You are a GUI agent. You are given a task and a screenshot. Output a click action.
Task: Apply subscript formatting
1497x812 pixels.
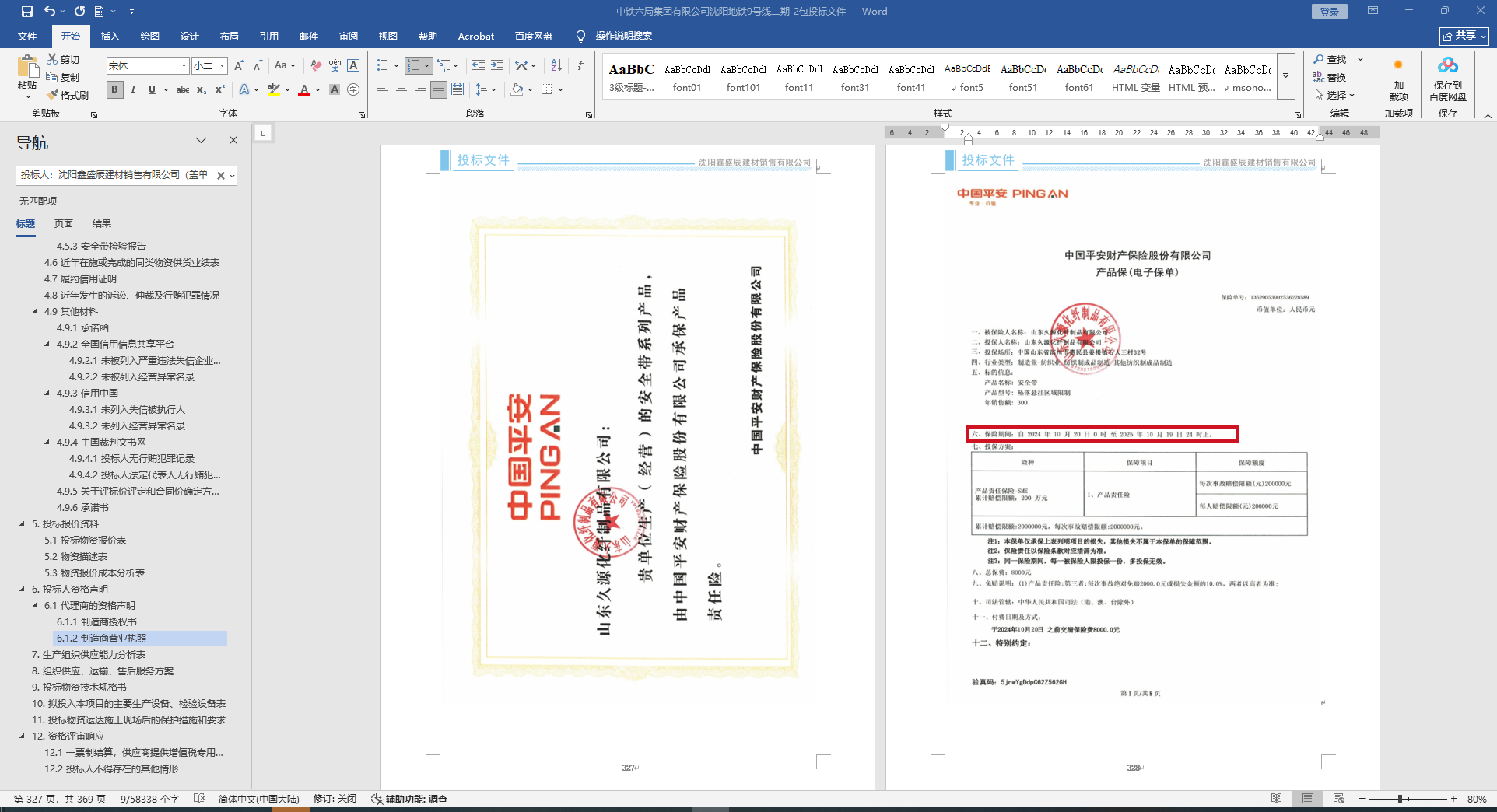point(202,89)
